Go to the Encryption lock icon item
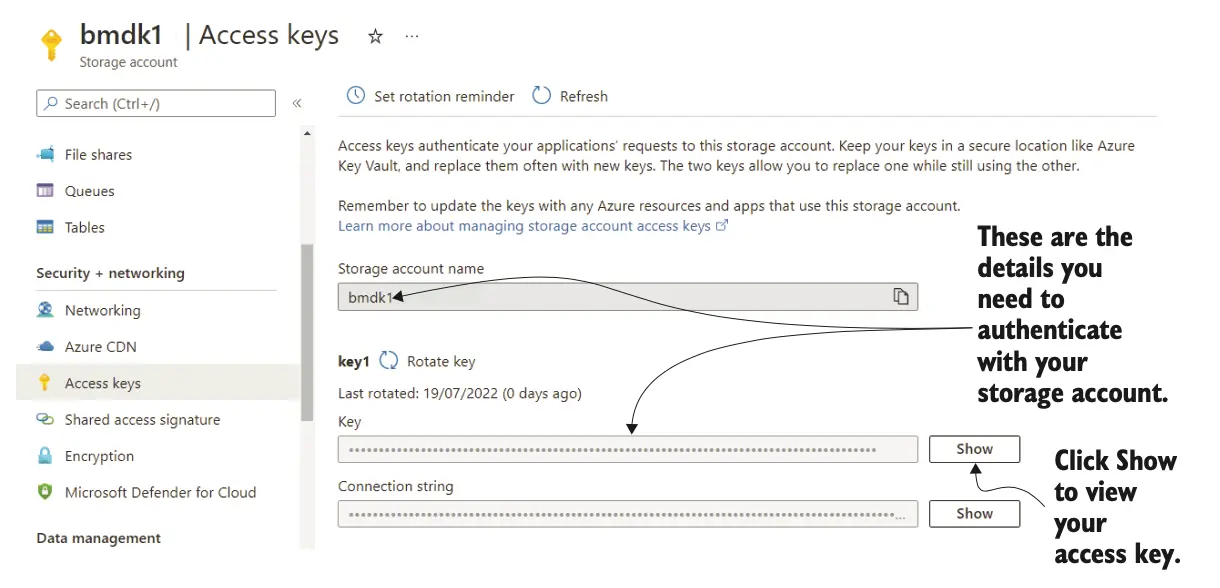 point(45,456)
